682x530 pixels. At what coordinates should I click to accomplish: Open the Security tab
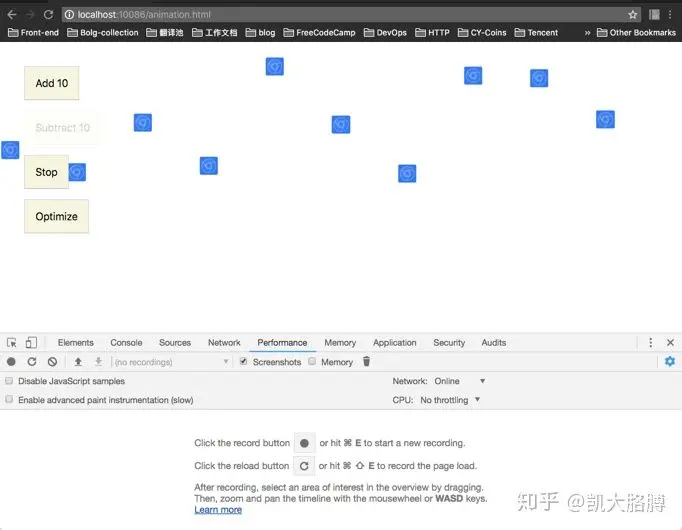(x=449, y=343)
